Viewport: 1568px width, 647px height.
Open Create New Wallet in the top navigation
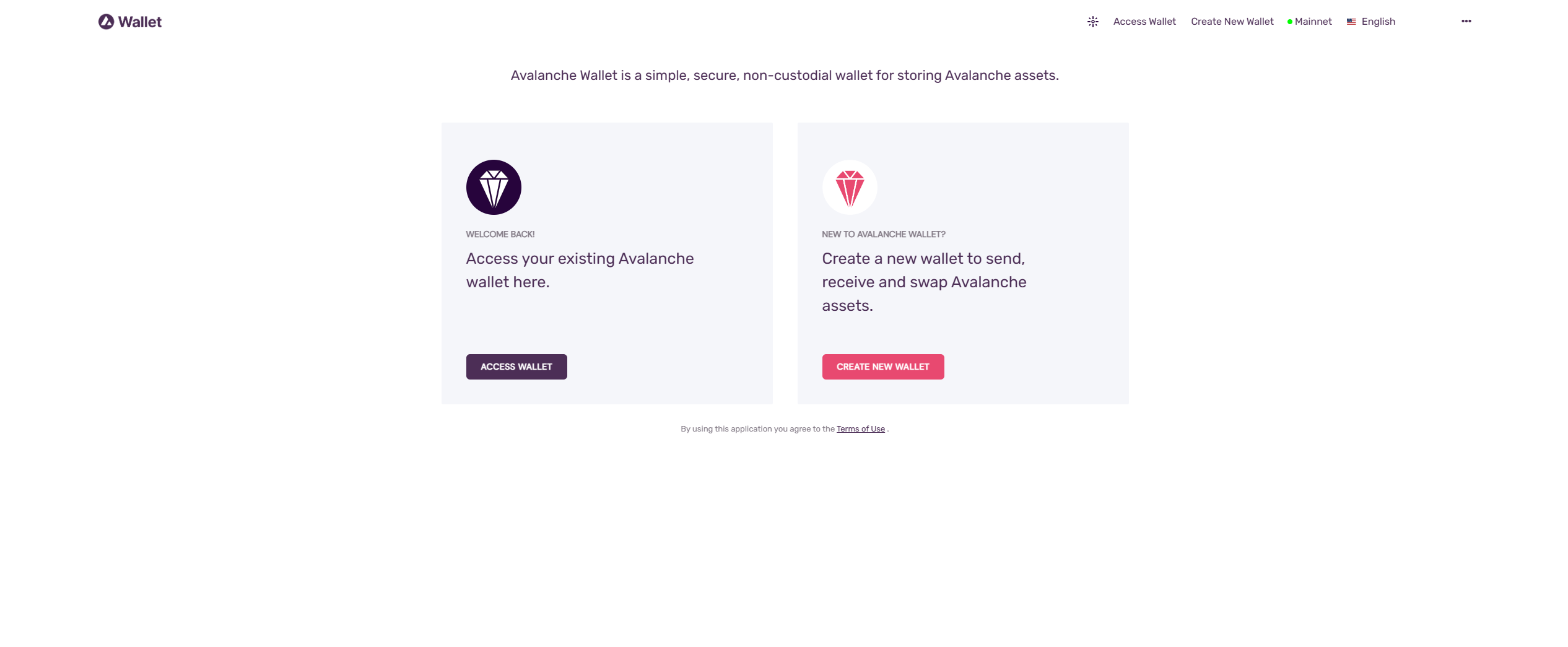point(1232,22)
